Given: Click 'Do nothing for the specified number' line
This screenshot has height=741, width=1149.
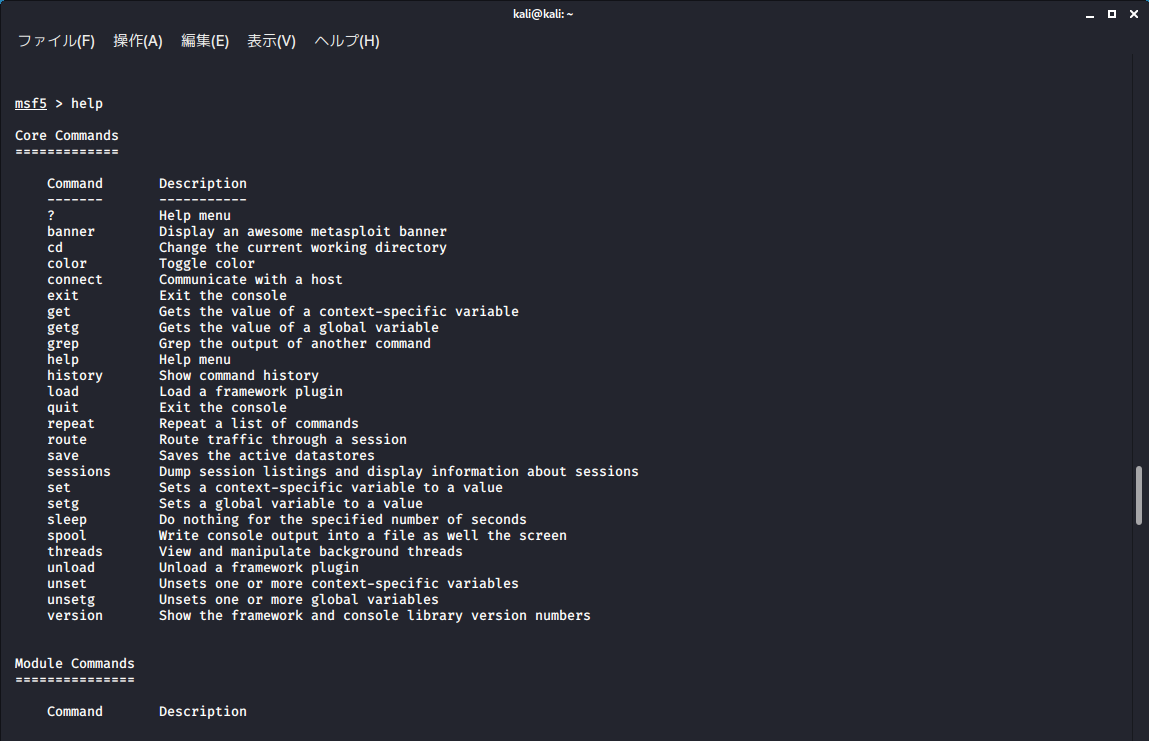Looking at the screenshot, I should pos(343,520).
